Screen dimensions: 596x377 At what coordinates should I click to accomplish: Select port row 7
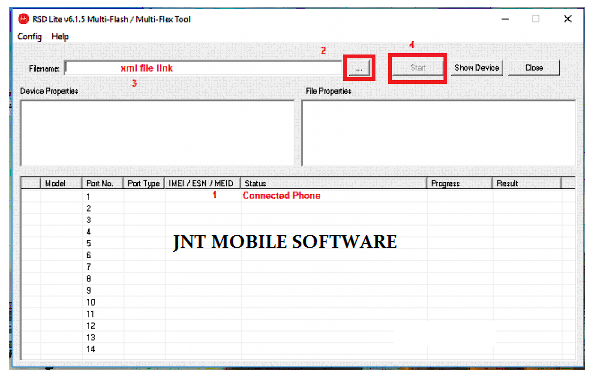[x=298, y=267]
